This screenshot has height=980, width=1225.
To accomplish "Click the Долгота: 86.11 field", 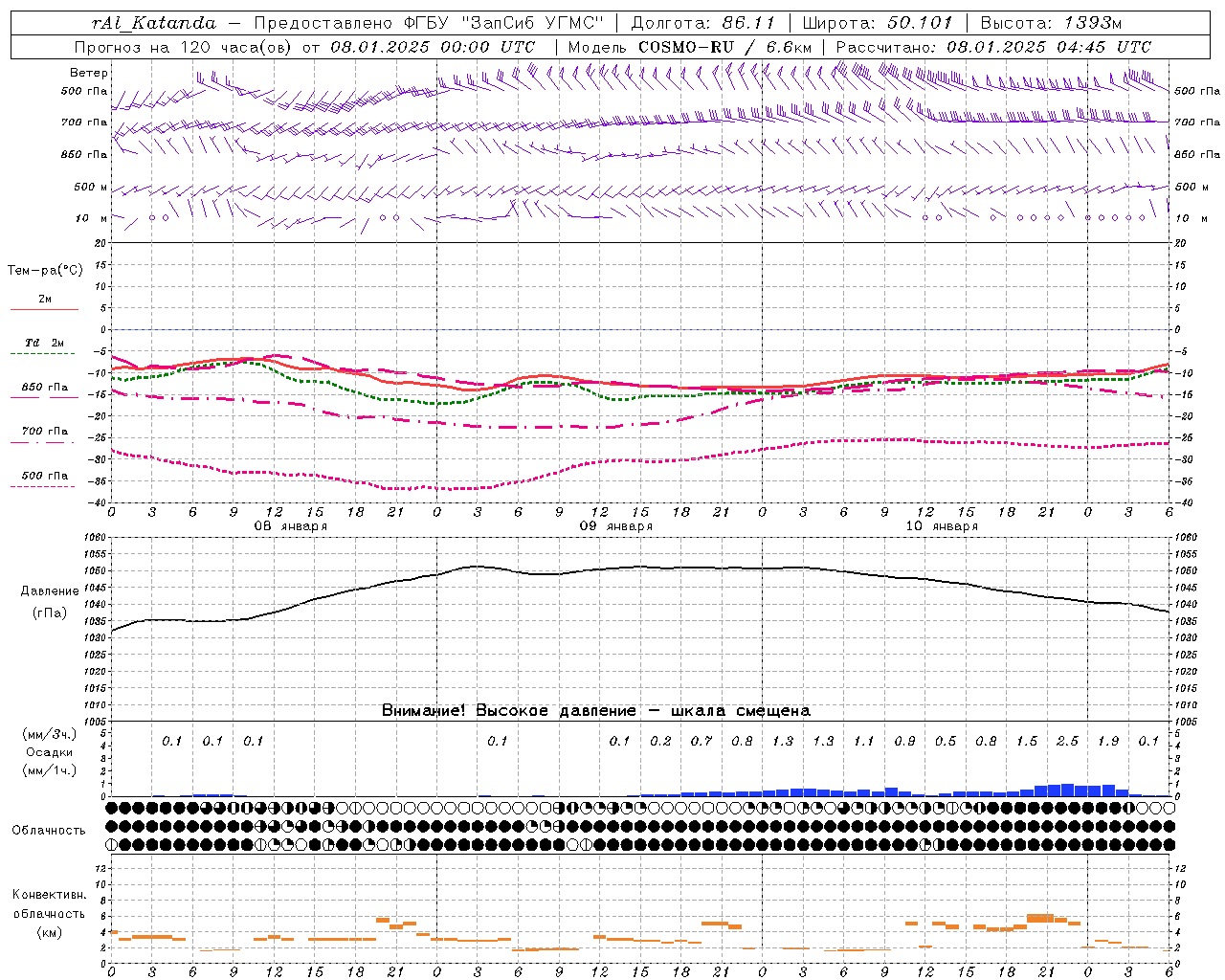I will (702, 23).
